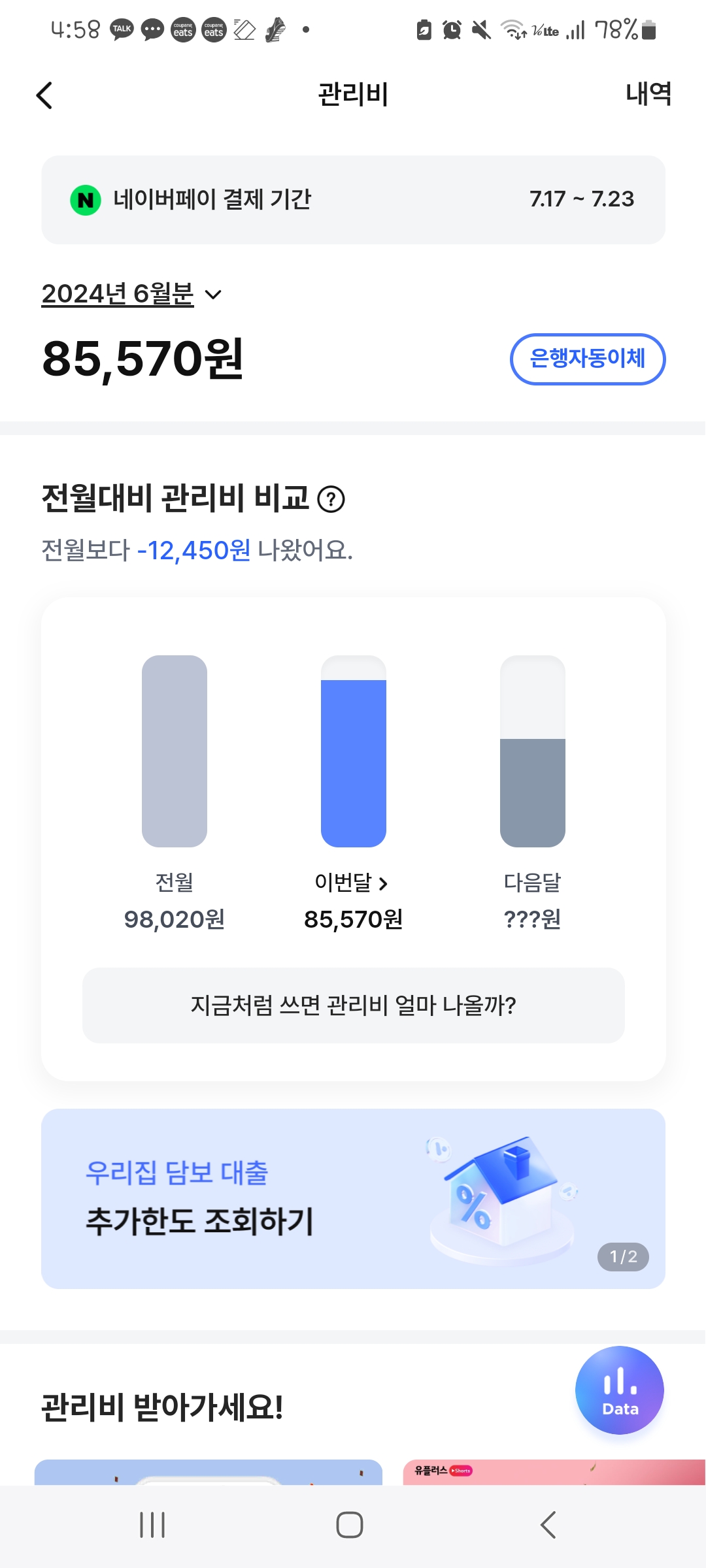Viewport: 706px width, 1568px height.
Task: Tap the green Naver Pay N icon
Action: pos(86,200)
